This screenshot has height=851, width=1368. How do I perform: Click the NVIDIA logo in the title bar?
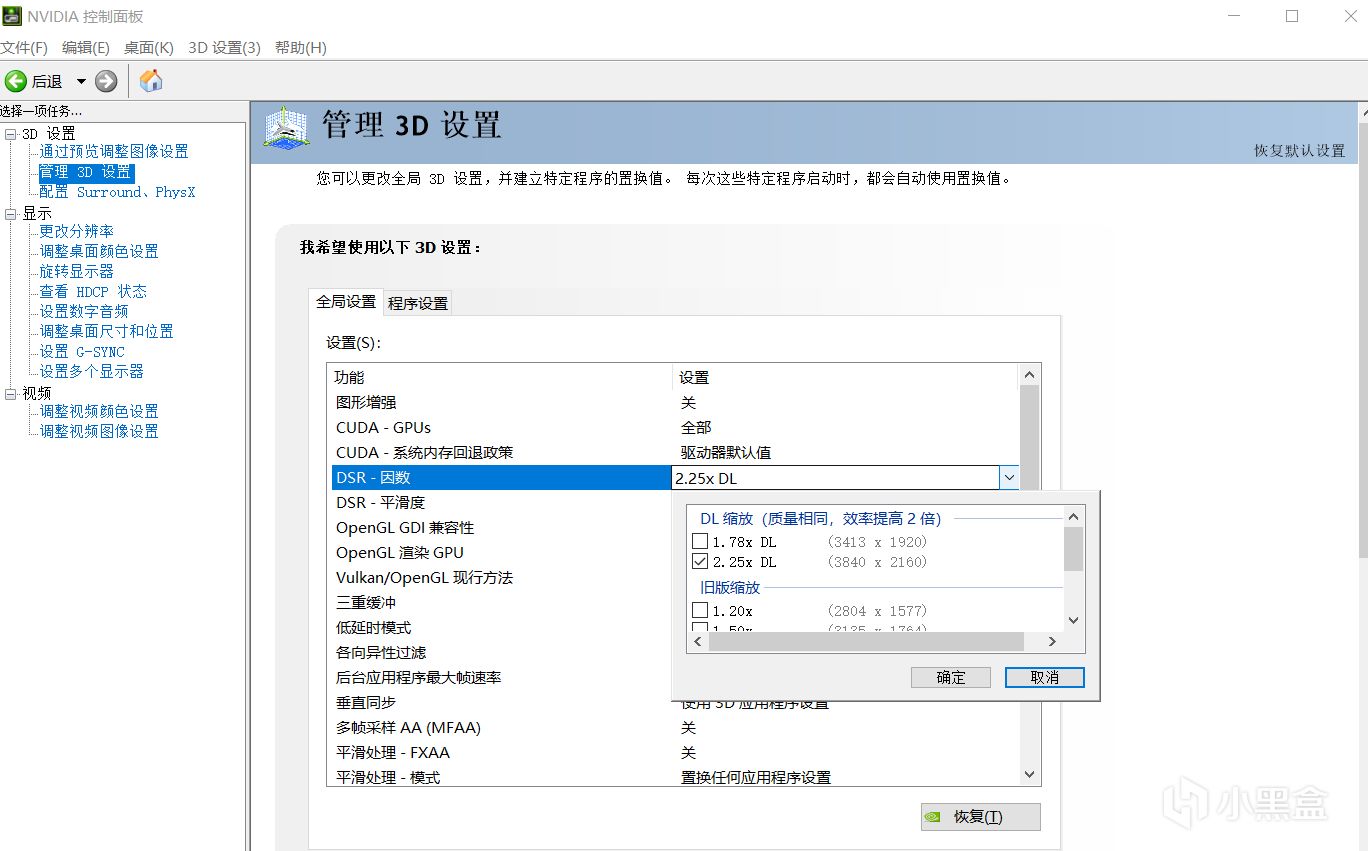(x=12, y=16)
